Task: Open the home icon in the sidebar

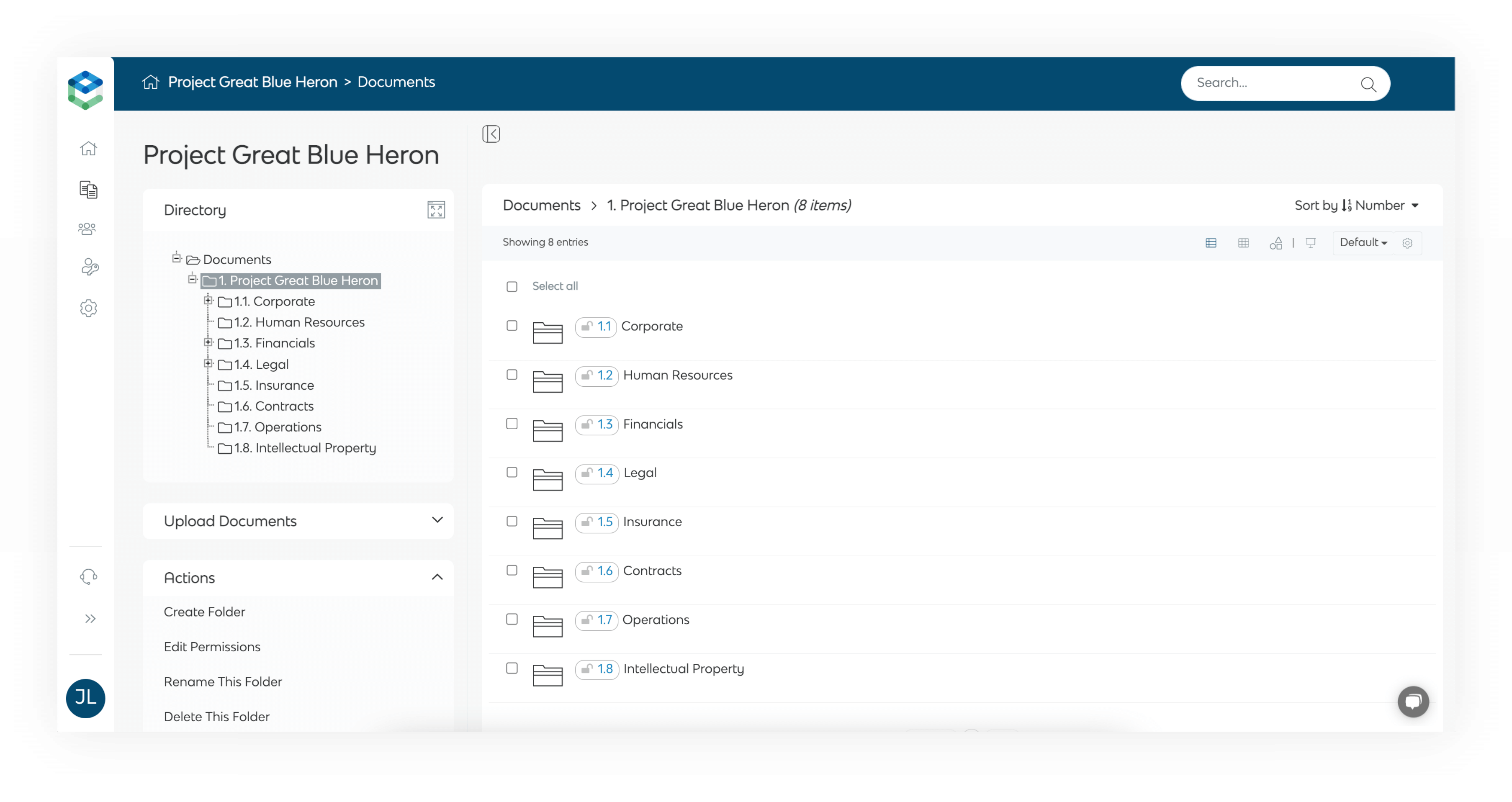Action: [x=88, y=149]
